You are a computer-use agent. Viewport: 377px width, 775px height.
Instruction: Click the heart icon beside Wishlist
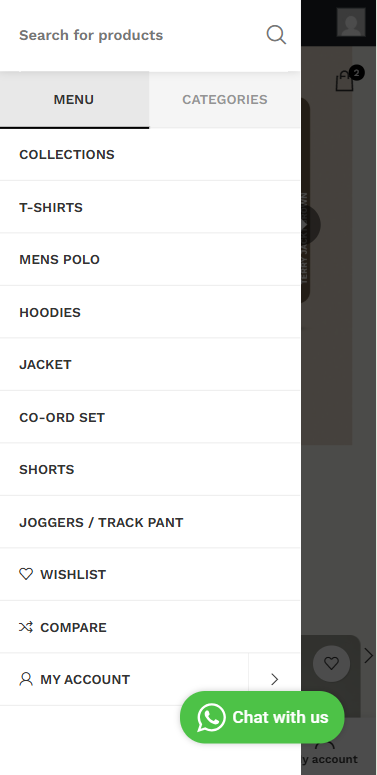pos(26,574)
